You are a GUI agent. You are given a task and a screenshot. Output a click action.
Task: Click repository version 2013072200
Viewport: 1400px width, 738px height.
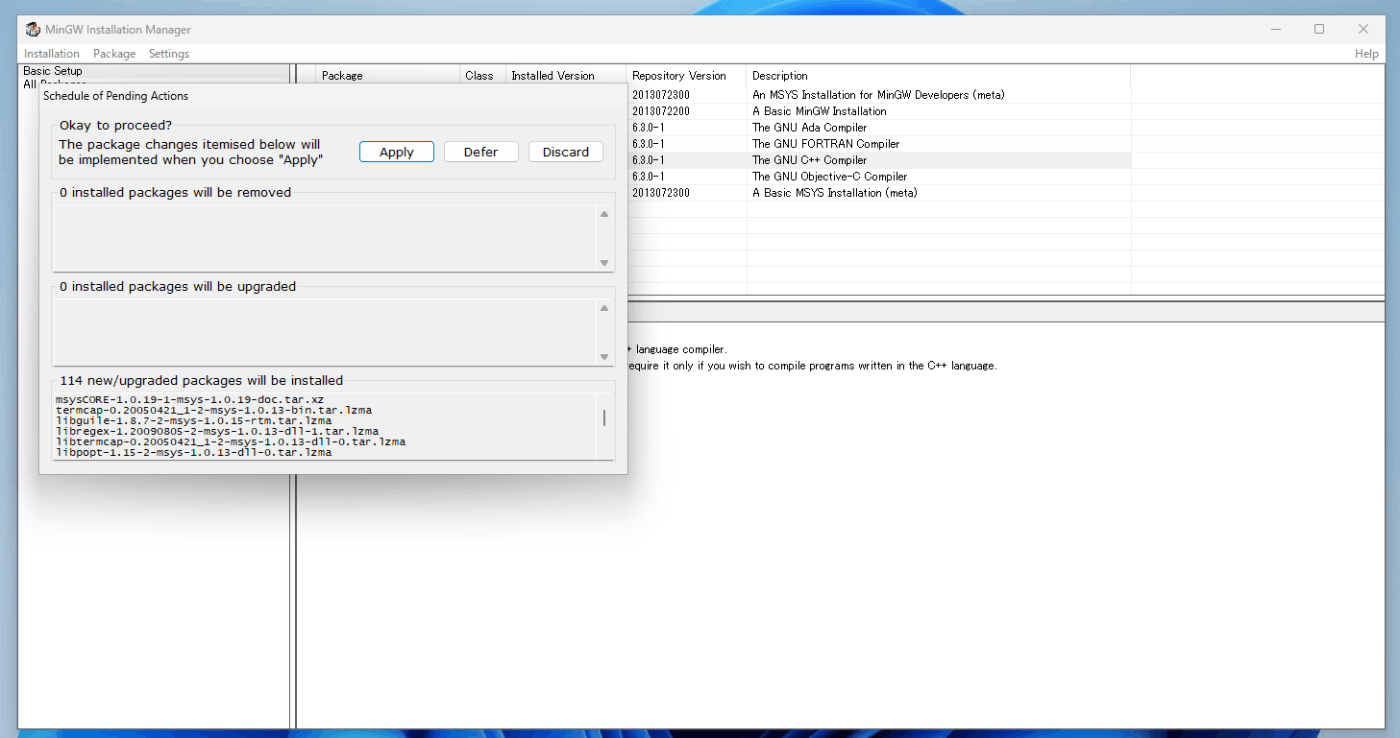(x=661, y=111)
